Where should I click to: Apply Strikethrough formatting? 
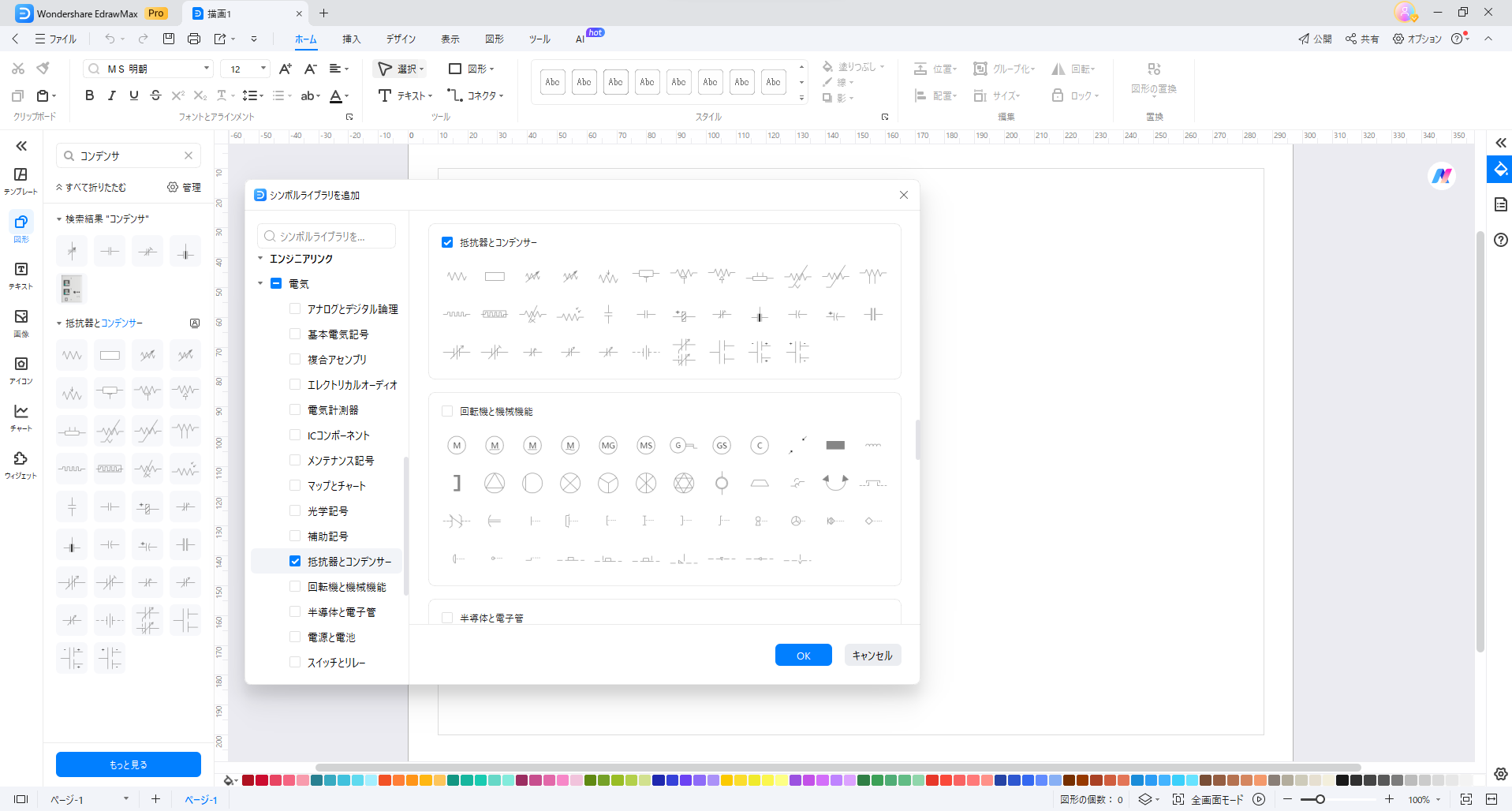(x=155, y=95)
